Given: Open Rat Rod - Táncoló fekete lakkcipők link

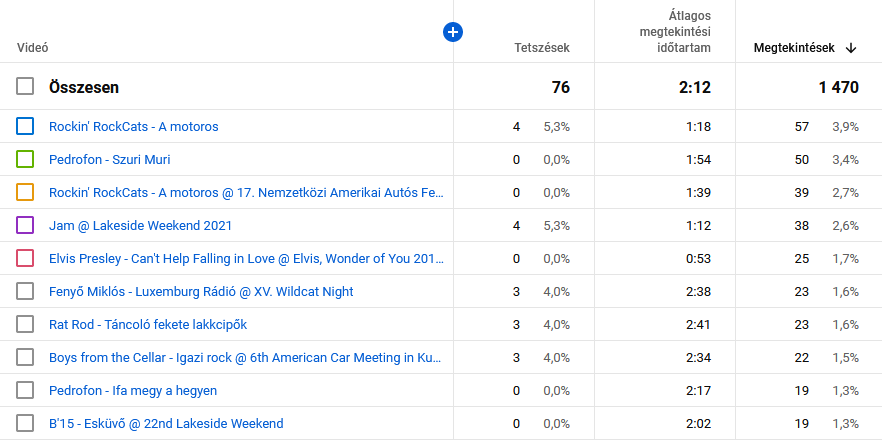Looking at the screenshot, I should [x=147, y=324].
